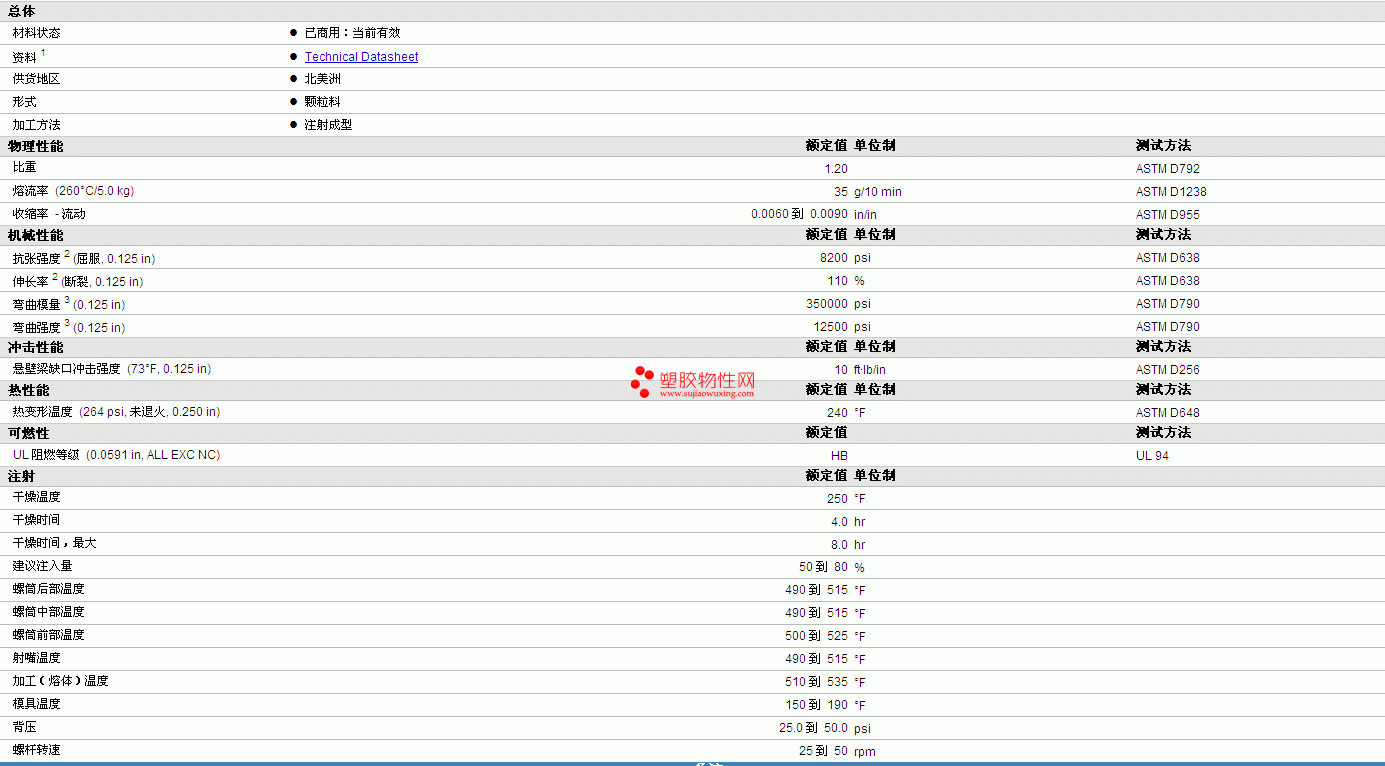1385x766 pixels.
Task: Click the 模具温度 row label
Action: coord(36,704)
